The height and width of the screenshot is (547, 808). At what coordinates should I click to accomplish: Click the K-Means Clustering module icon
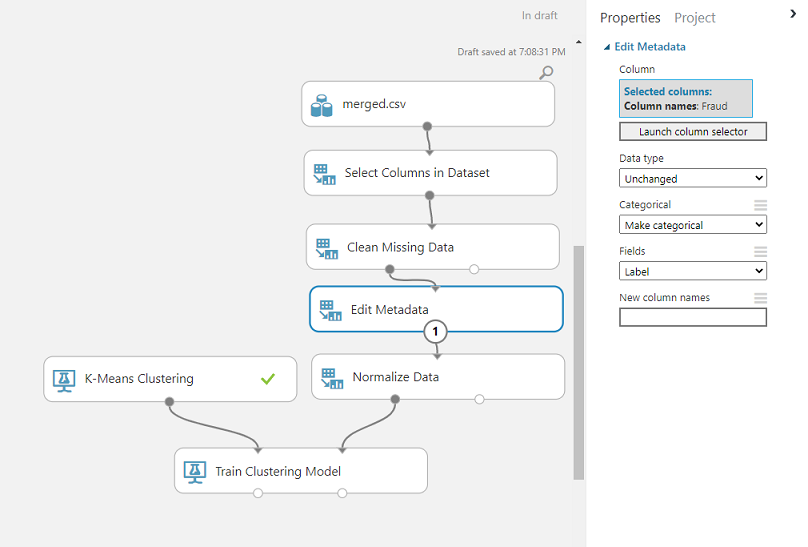[x=64, y=381]
